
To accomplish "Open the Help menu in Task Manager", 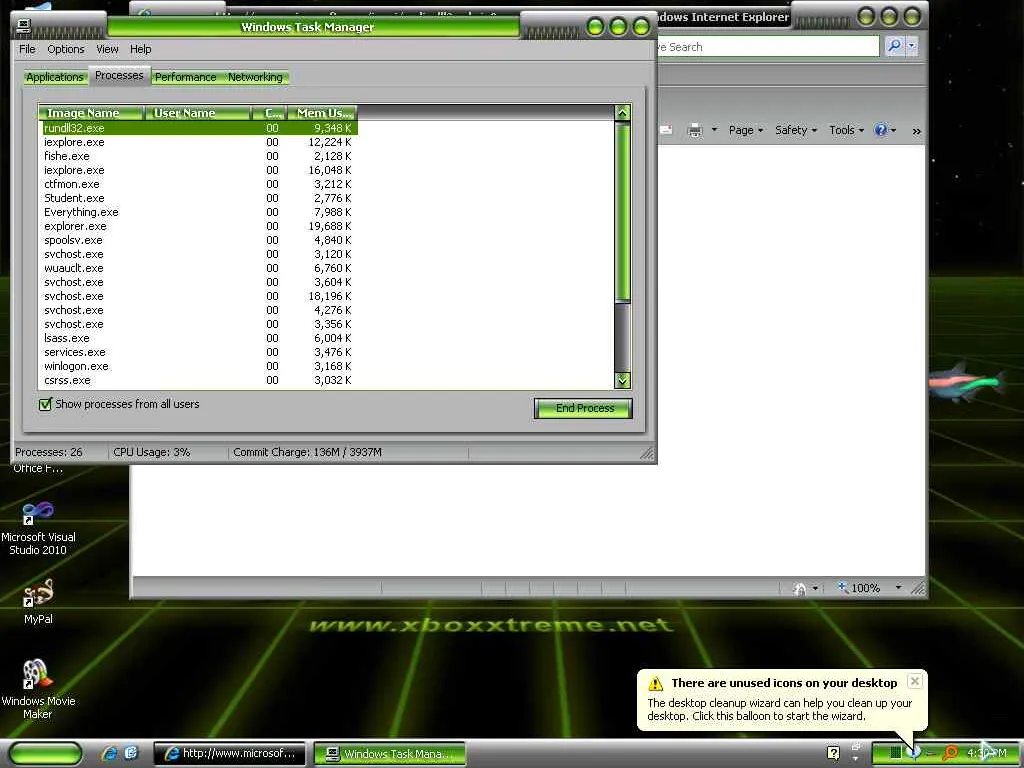I will pyautogui.click(x=140, y=49).
